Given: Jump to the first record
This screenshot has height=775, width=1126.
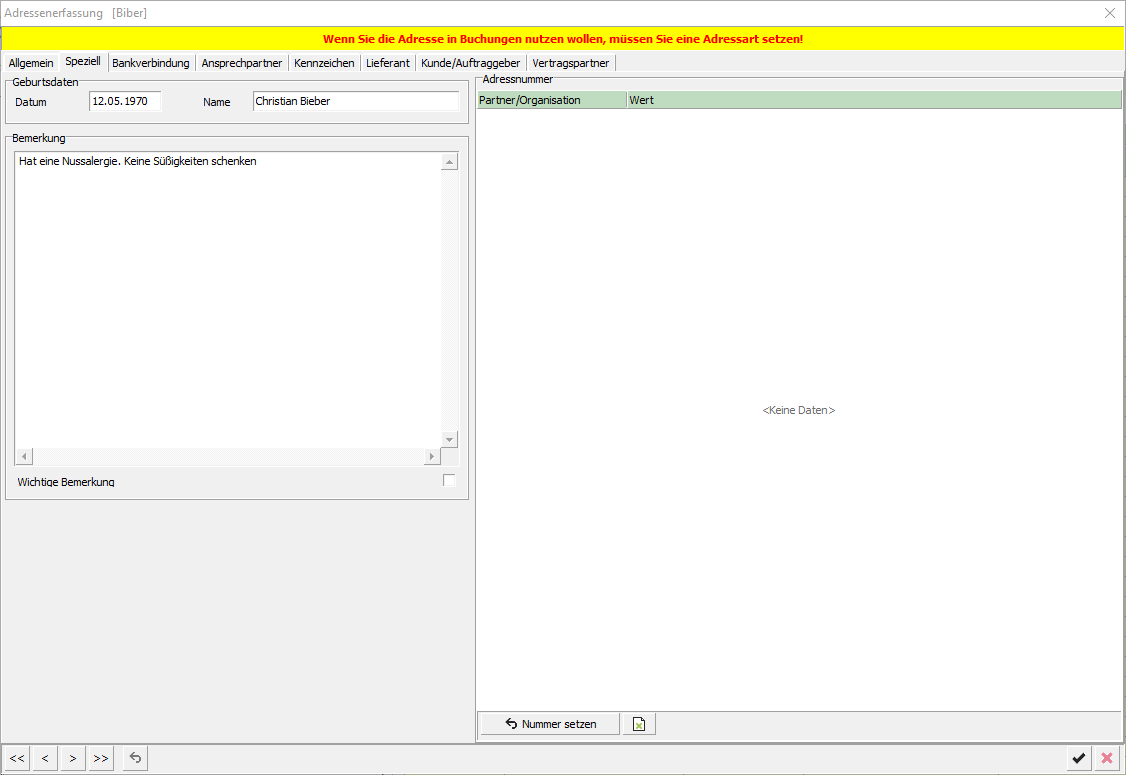Looking at the screenshot, I should [x=16, y=758].
